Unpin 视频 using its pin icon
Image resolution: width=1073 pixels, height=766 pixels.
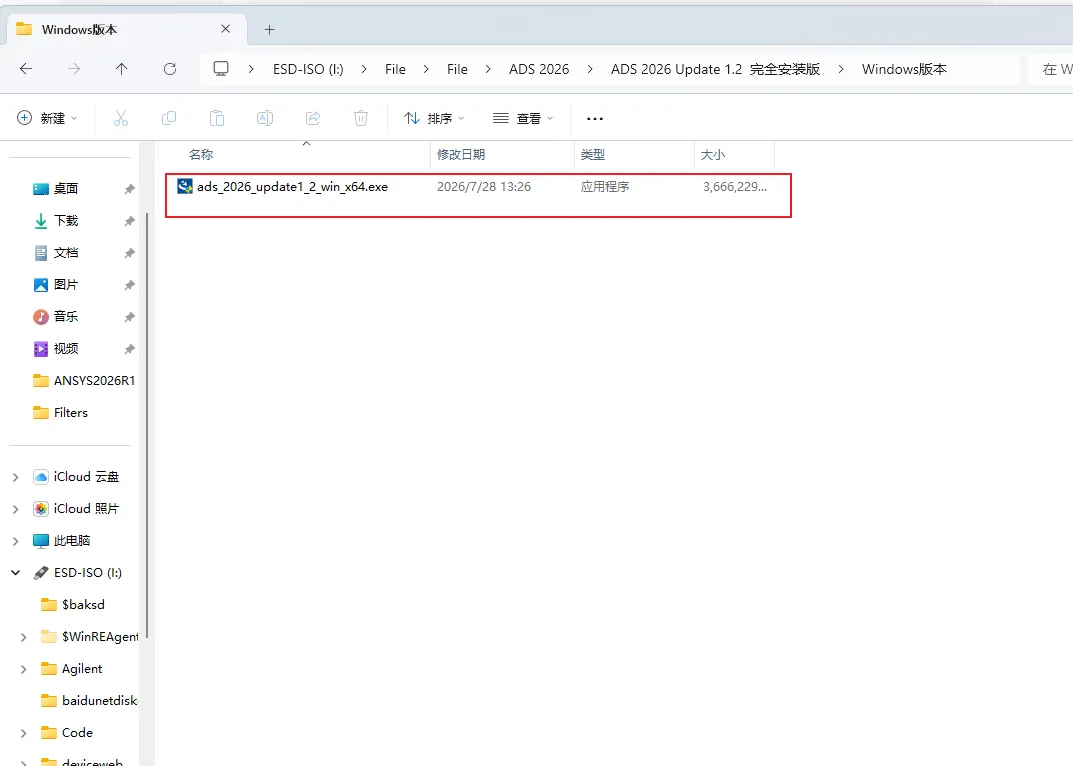tap(129, 349)
